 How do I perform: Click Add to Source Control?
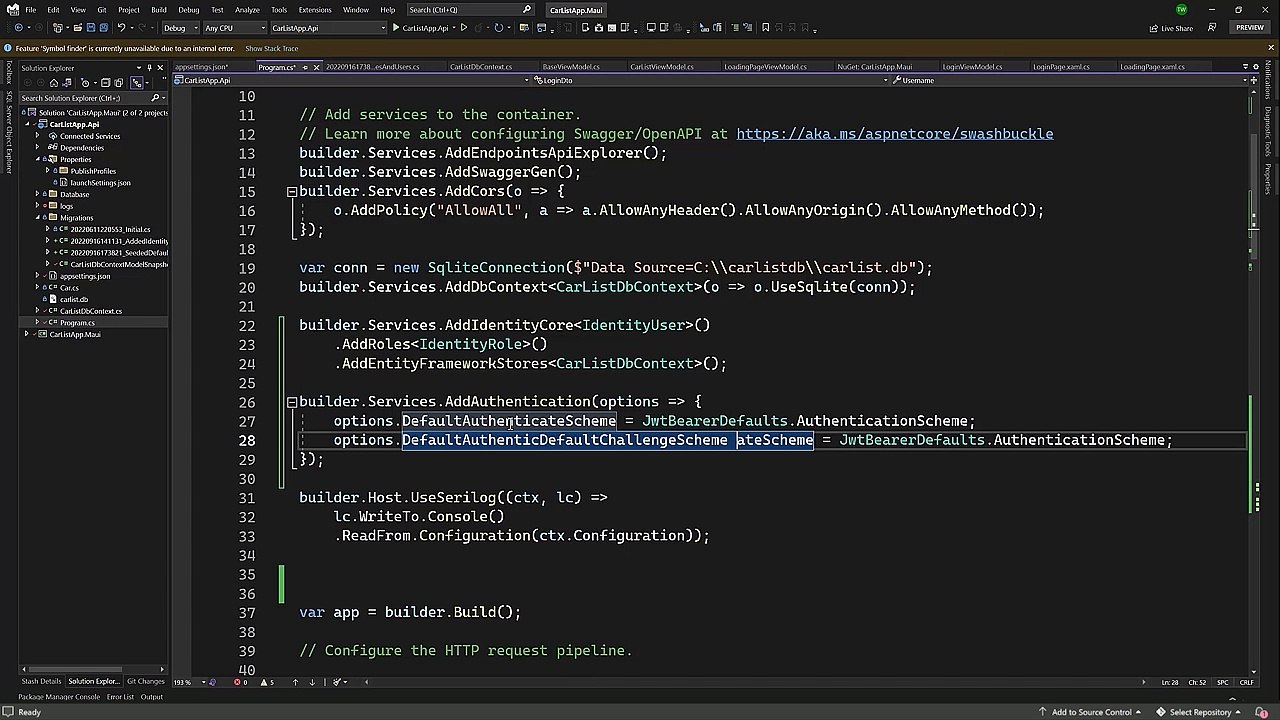(x=1091, y=712)
